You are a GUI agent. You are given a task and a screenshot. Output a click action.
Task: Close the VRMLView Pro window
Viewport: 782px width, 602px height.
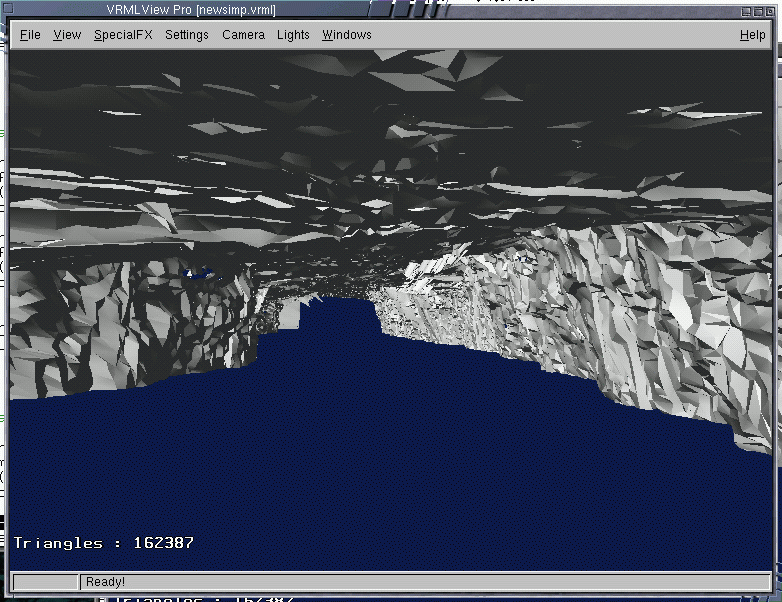coord(771,10)
